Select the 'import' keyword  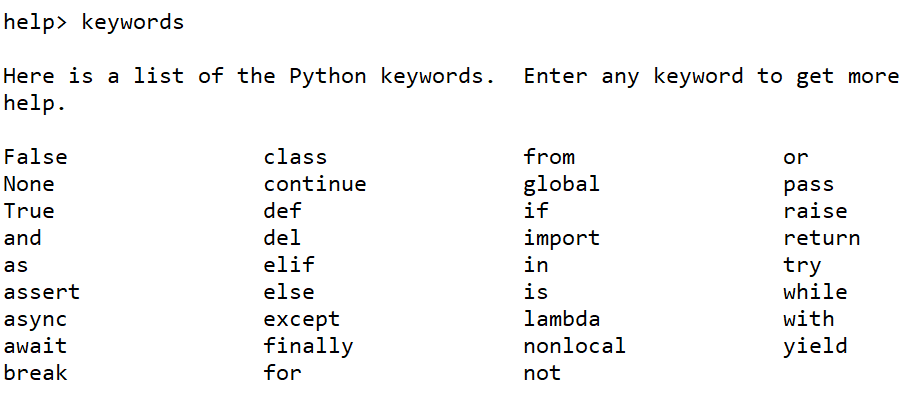tap(561, 239)
